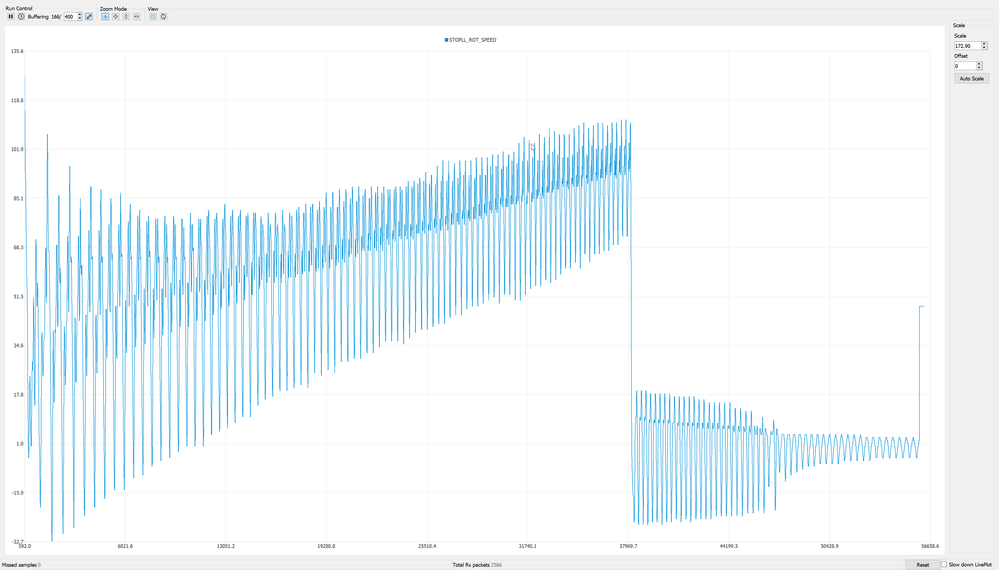Click the STOPLL_ROT_SPEED legend entry

pyautogui.click(x=470, y=40)
